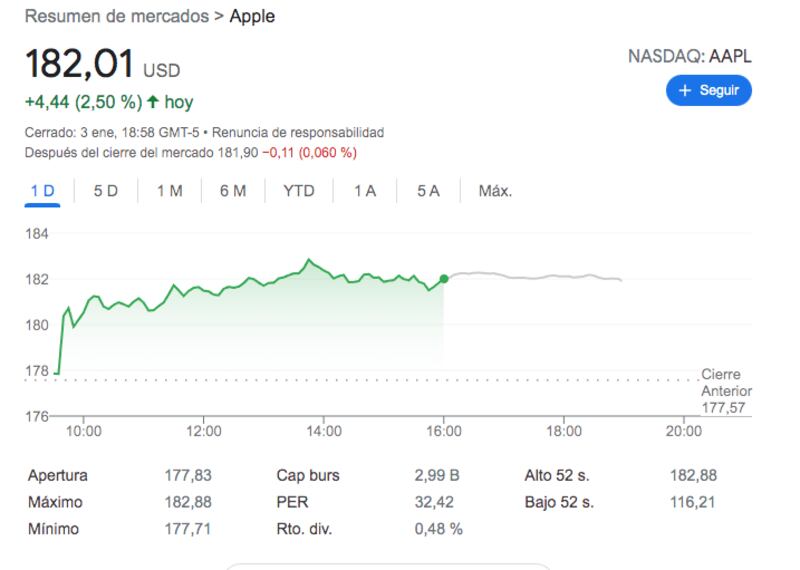Click the 14:00 time axis label

[324, 431]
